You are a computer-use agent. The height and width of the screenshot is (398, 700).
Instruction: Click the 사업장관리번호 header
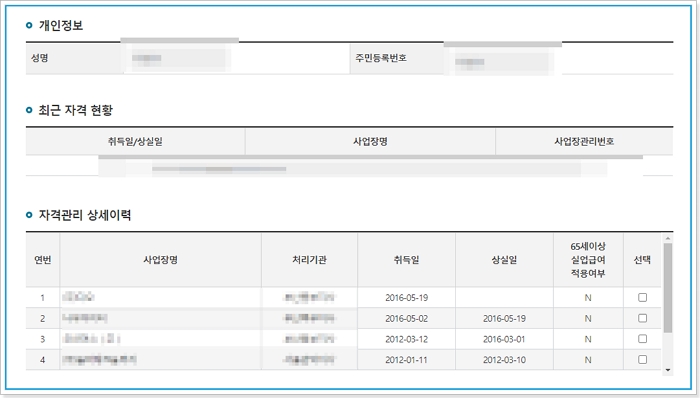tap(584, 141)
